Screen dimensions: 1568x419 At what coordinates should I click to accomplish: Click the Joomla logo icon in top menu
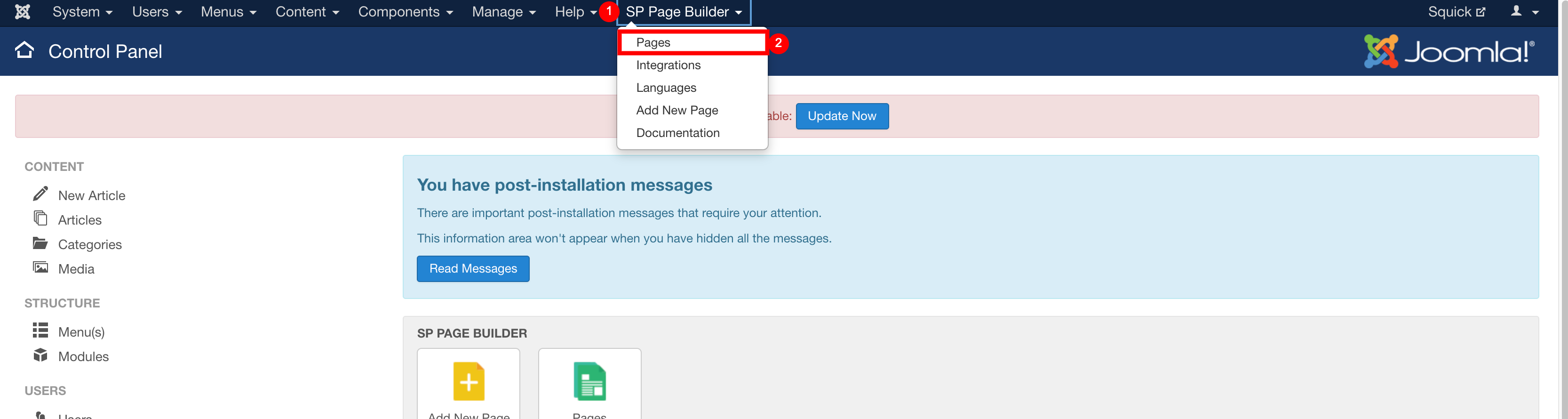point(23,12)
